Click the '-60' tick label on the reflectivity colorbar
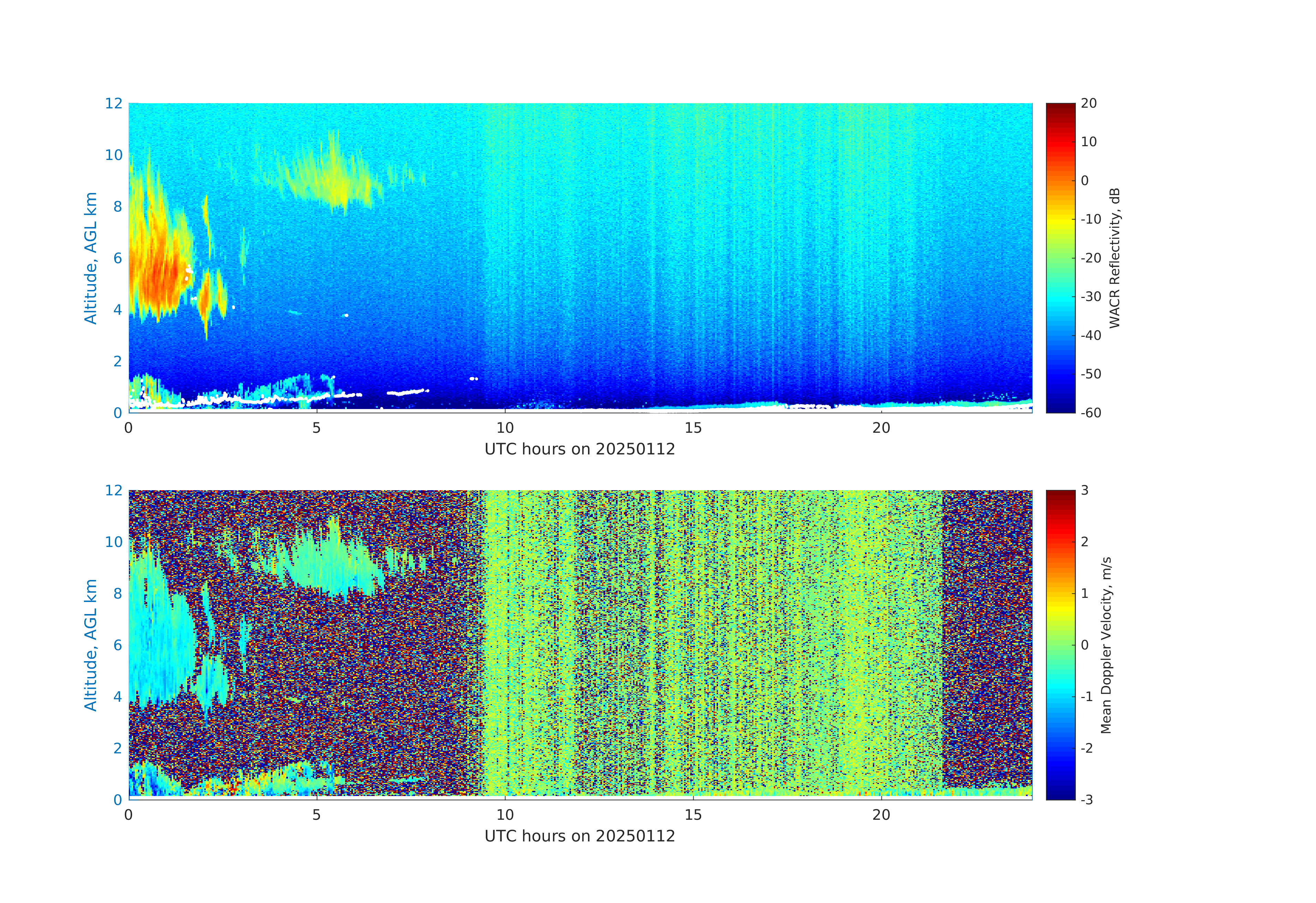1316x903 pixels. pos(1091,413)
